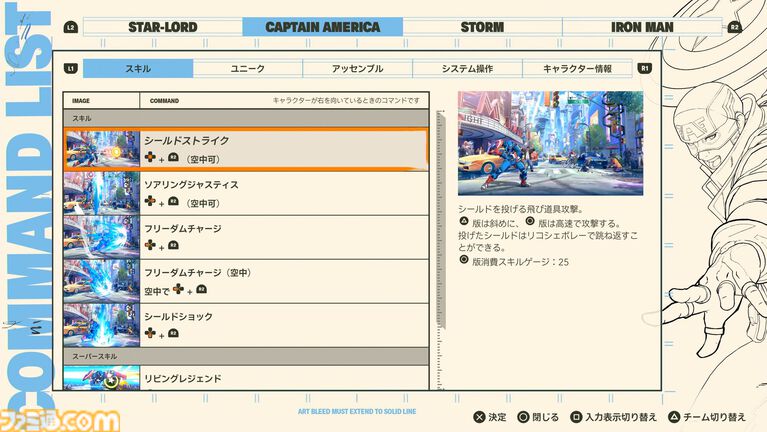The image size is (767, 432).
Task: Click the circle icon before 版は高速で攻撃する
Action: [x=530, y=222]
